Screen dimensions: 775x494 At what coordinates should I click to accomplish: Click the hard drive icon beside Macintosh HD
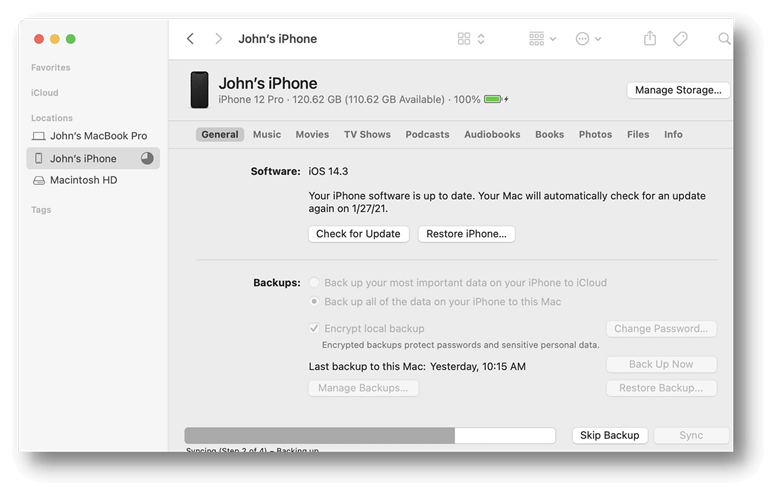pyautogui.click(x=39, y=180)
